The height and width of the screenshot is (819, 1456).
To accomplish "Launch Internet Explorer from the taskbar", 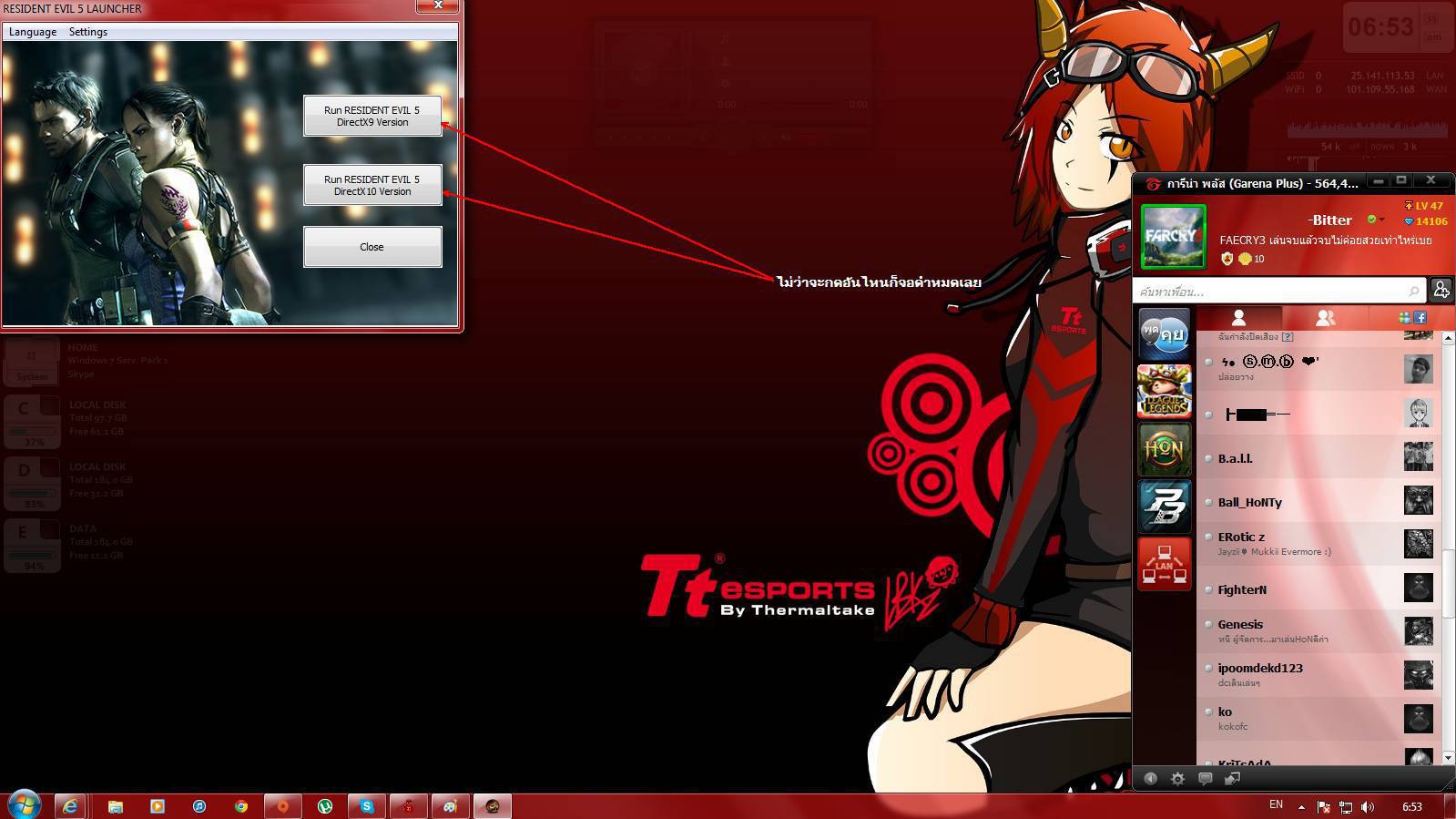I will coord(70,806).
